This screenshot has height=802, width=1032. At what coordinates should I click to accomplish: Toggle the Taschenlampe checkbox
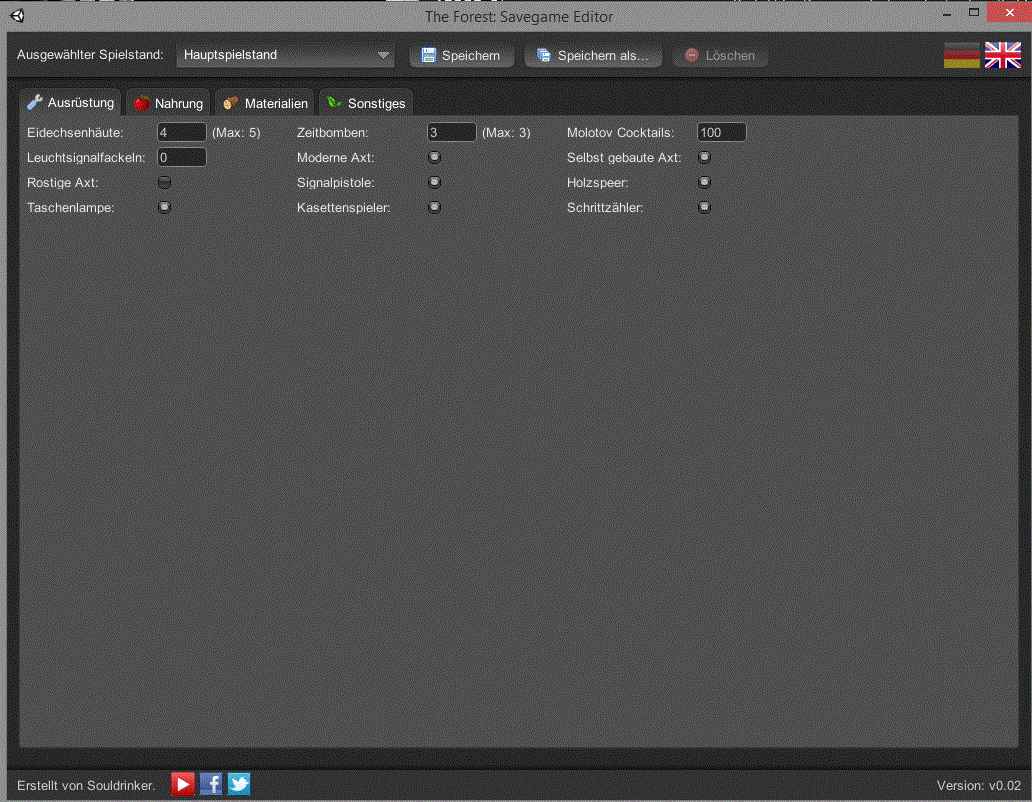point(165,208)
